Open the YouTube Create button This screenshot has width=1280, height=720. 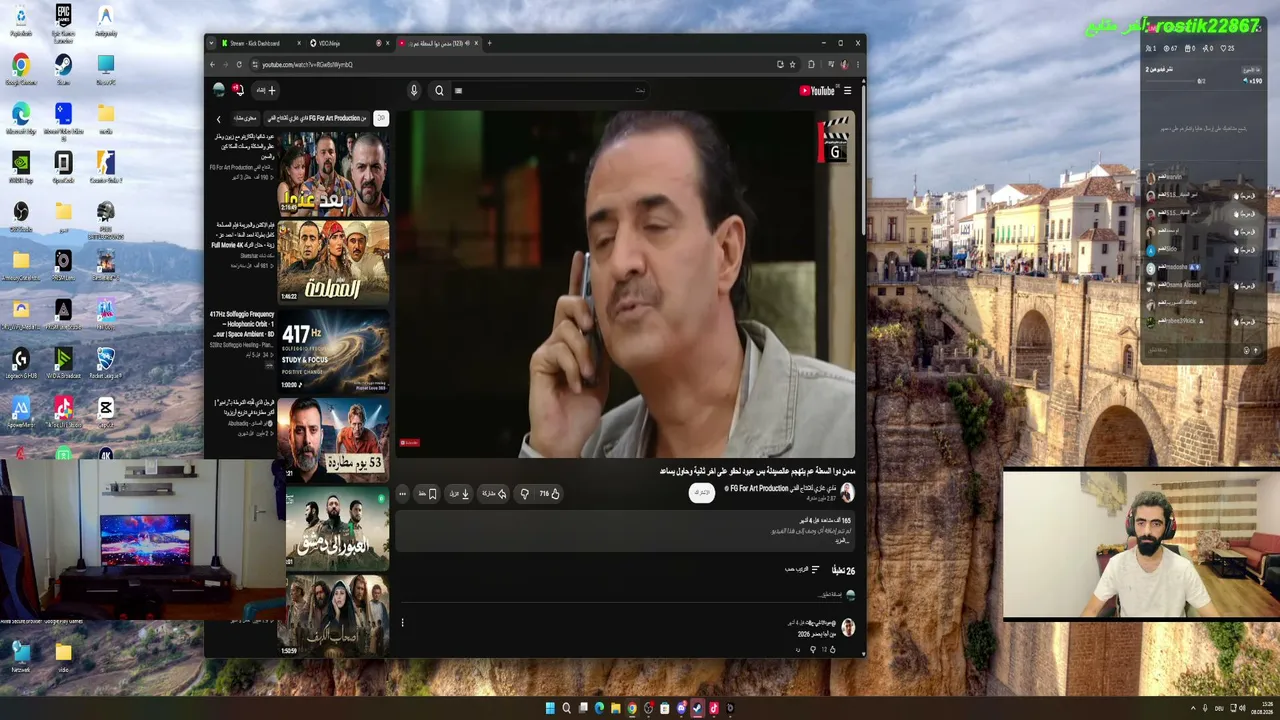(265, 90)
